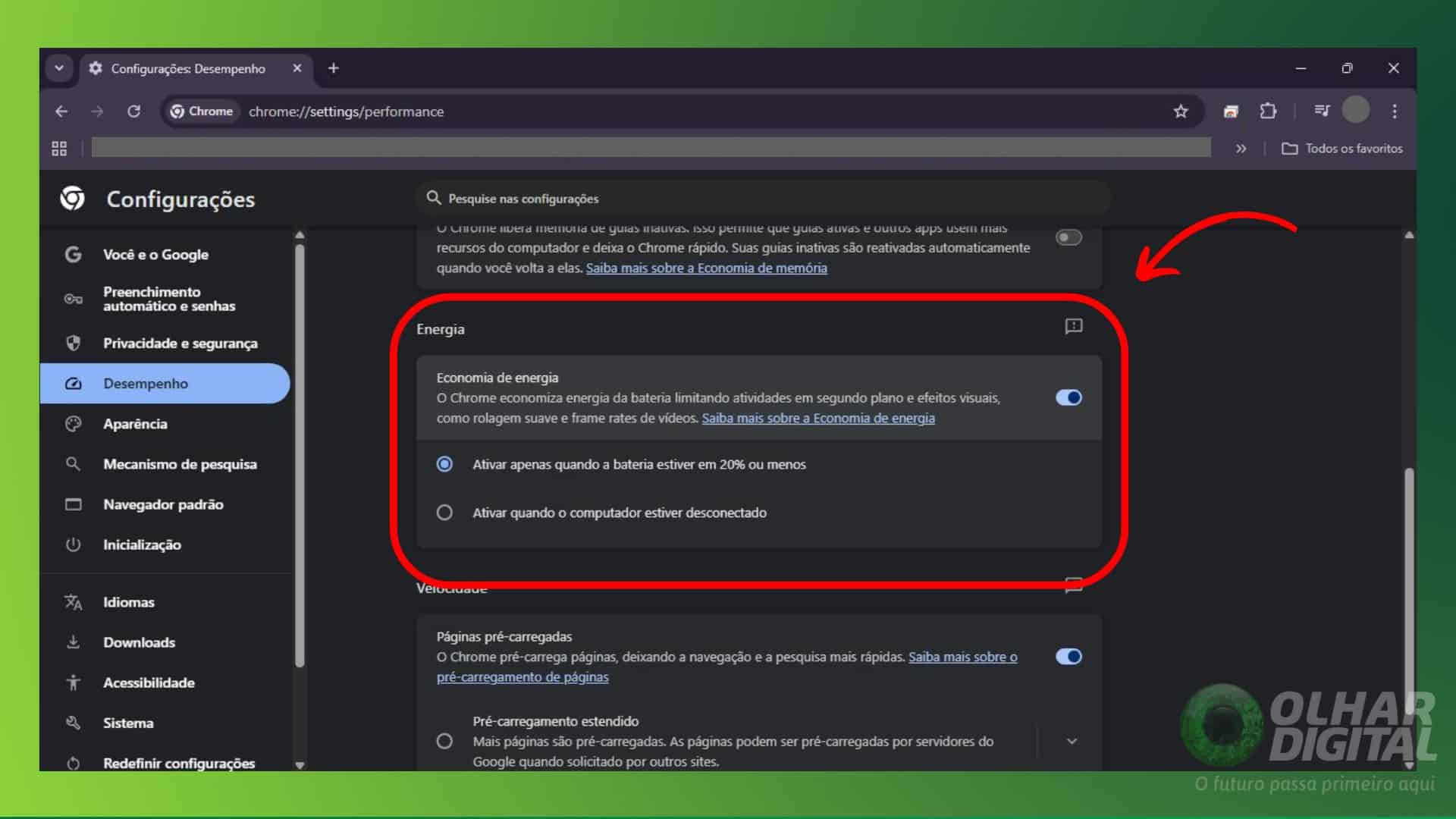Click the magnifier icon beside Mecanismo de pesquisa

pos(73,464)
